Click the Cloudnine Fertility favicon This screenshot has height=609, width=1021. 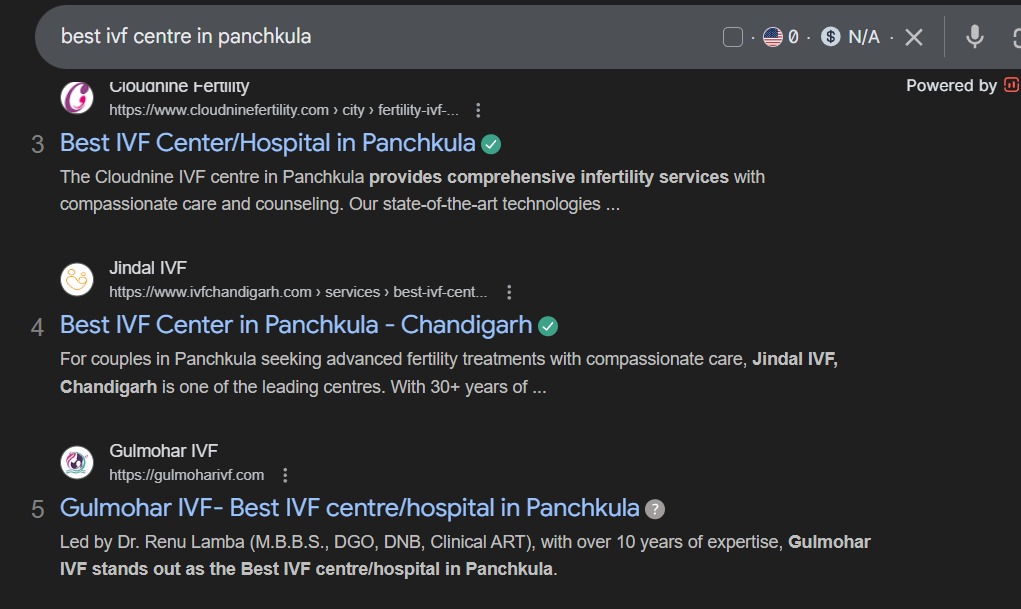point(77,97)
